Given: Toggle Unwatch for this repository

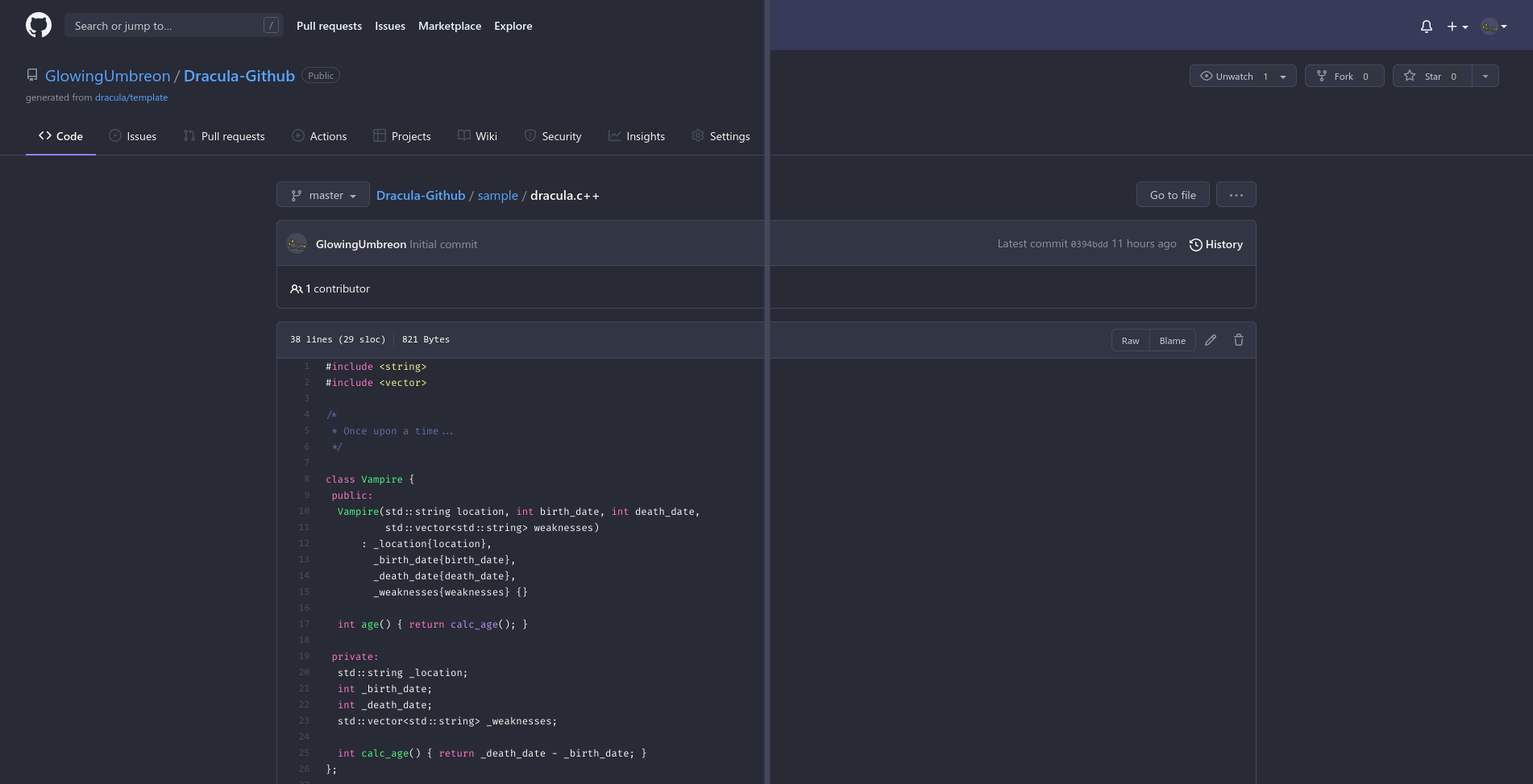Looking at the screenshot, I should click(1232, 76).
